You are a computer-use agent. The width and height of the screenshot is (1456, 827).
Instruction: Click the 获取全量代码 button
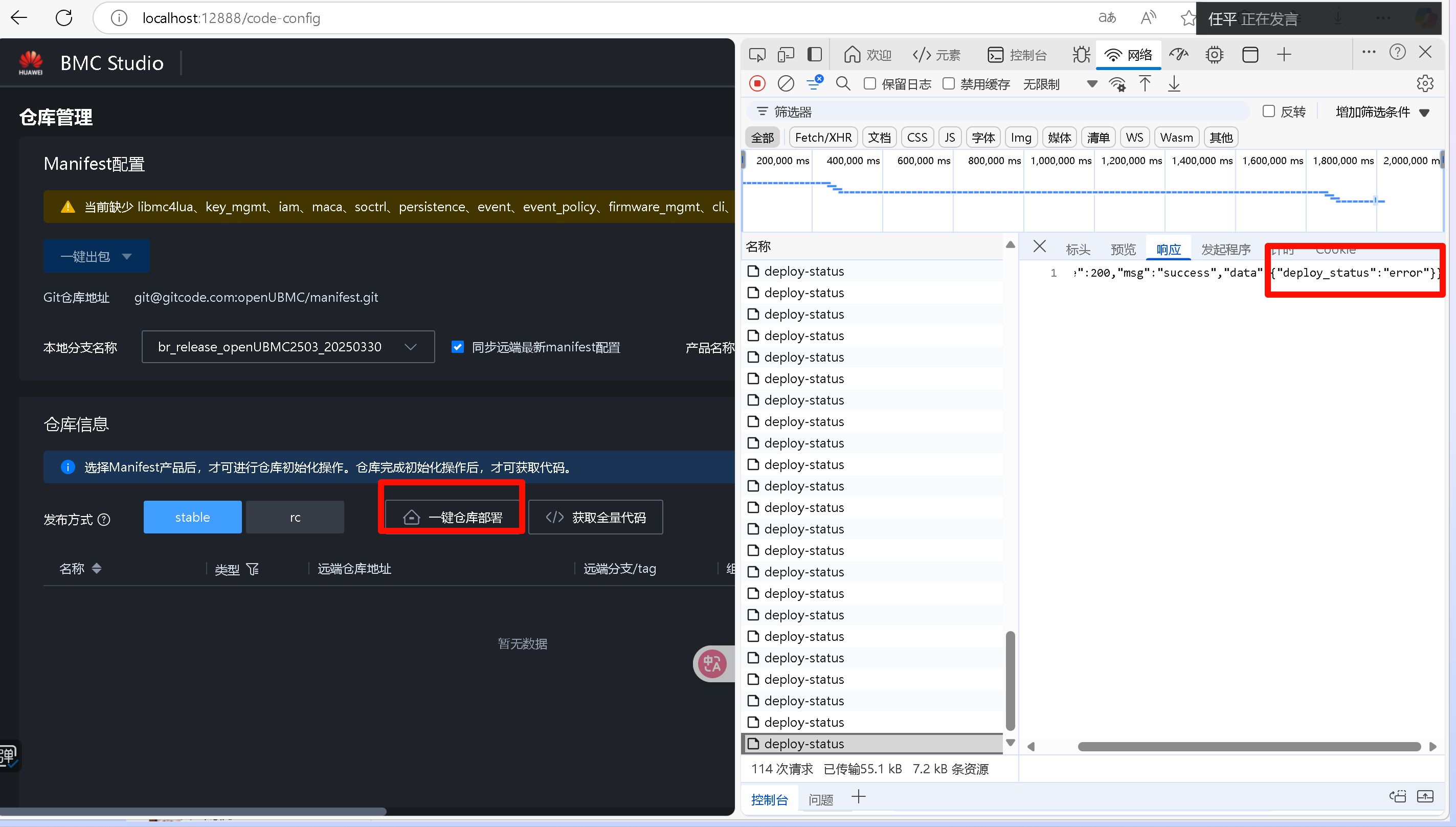click(595, 517)
